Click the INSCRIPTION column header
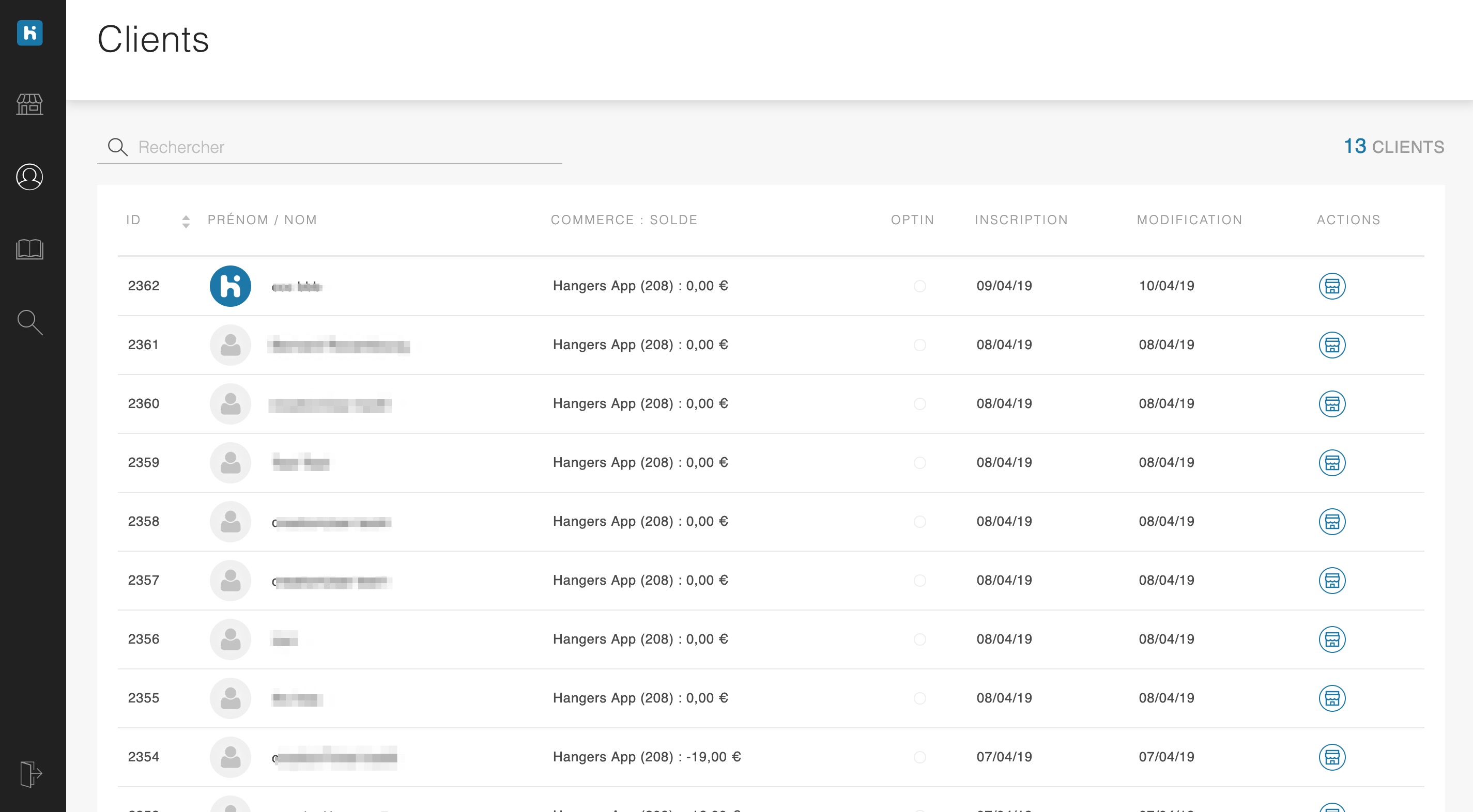Viewport: 1473px width, 812px height. (1021, 220)
